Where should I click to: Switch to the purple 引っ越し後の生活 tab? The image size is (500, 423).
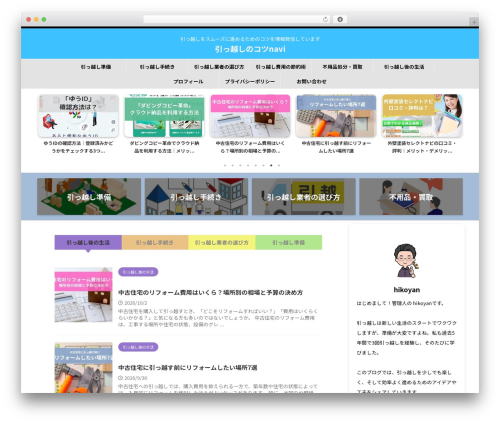88,242
